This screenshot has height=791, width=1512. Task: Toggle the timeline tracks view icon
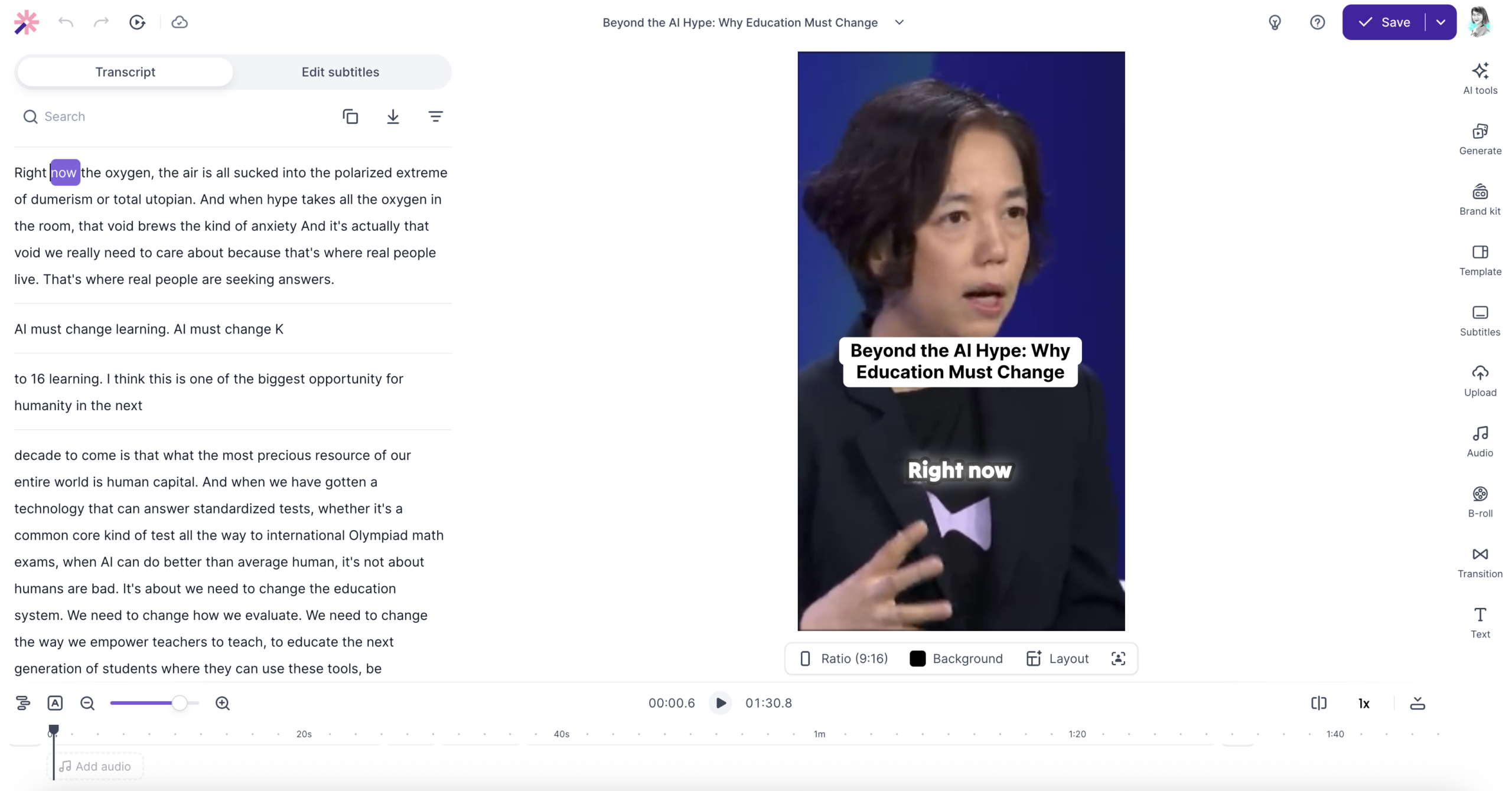[x=23, y=703]
